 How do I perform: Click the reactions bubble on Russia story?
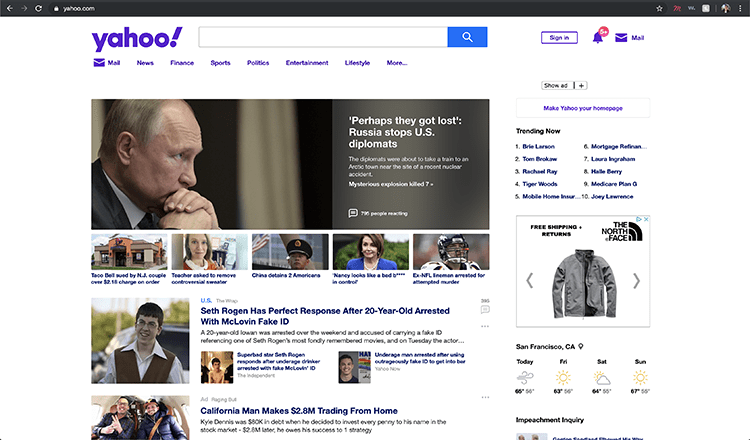[353, 213]
